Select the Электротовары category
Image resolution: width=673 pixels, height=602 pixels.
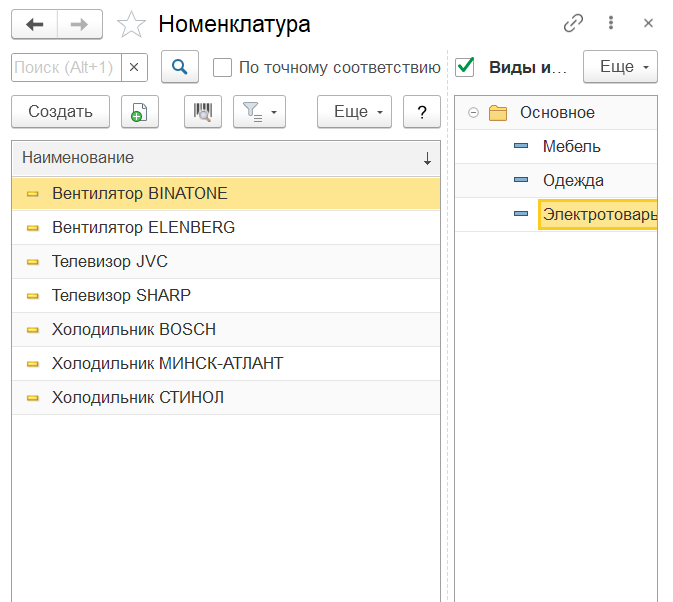point(598,214)
